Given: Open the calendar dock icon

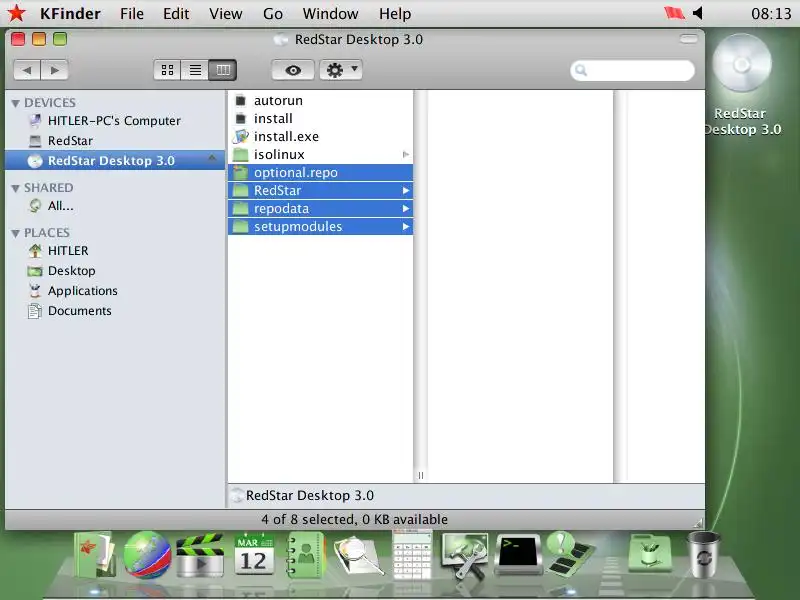Looking at the screenshot, I should click(x=254, y=555).
